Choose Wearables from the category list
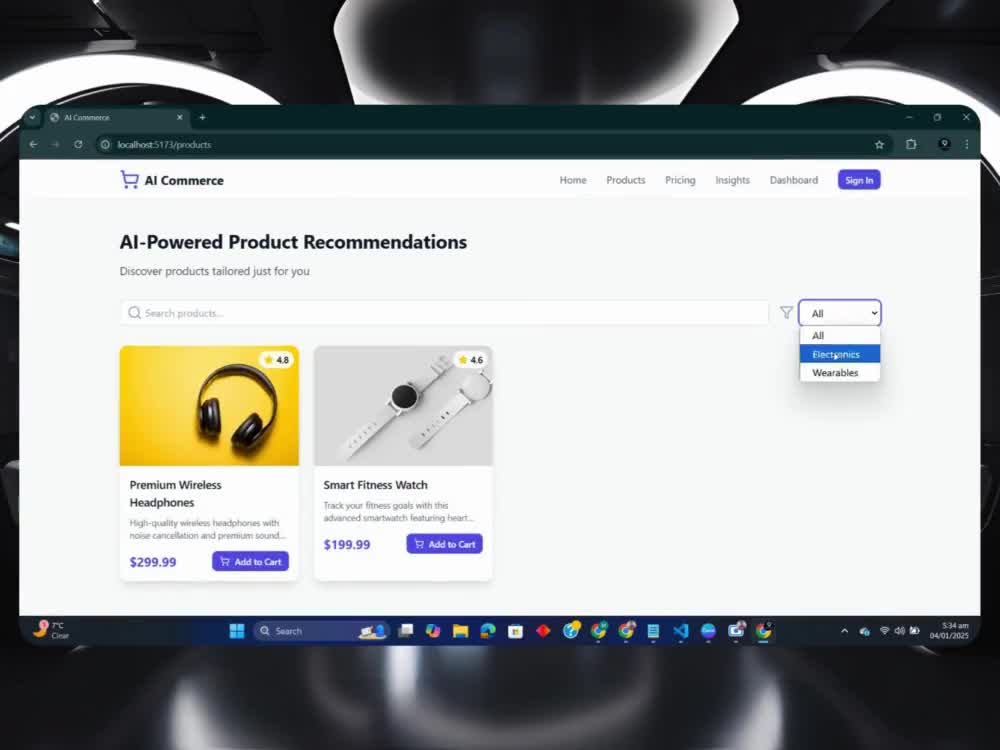The image size is (1000, 750). pos(839,372)
